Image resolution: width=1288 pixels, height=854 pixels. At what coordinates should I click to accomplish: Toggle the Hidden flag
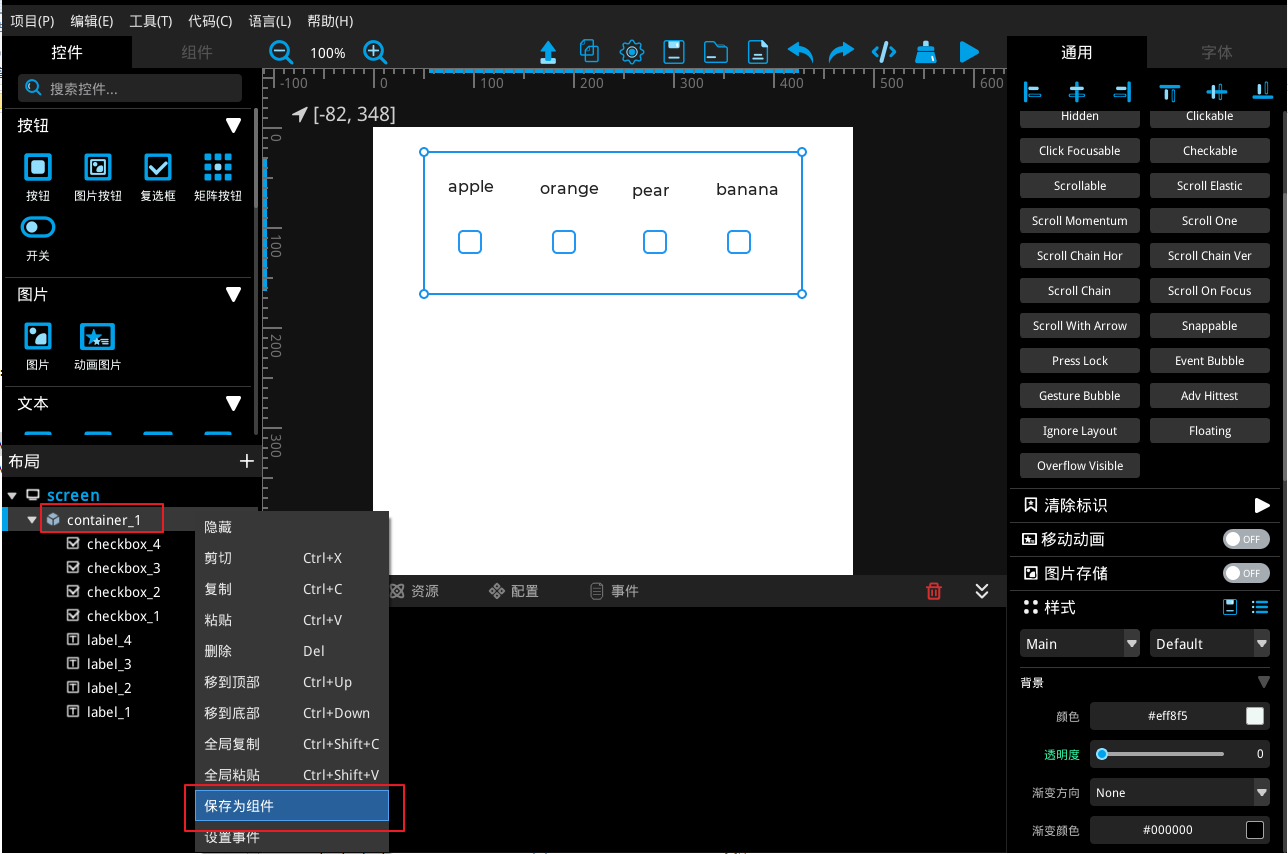1080,117
